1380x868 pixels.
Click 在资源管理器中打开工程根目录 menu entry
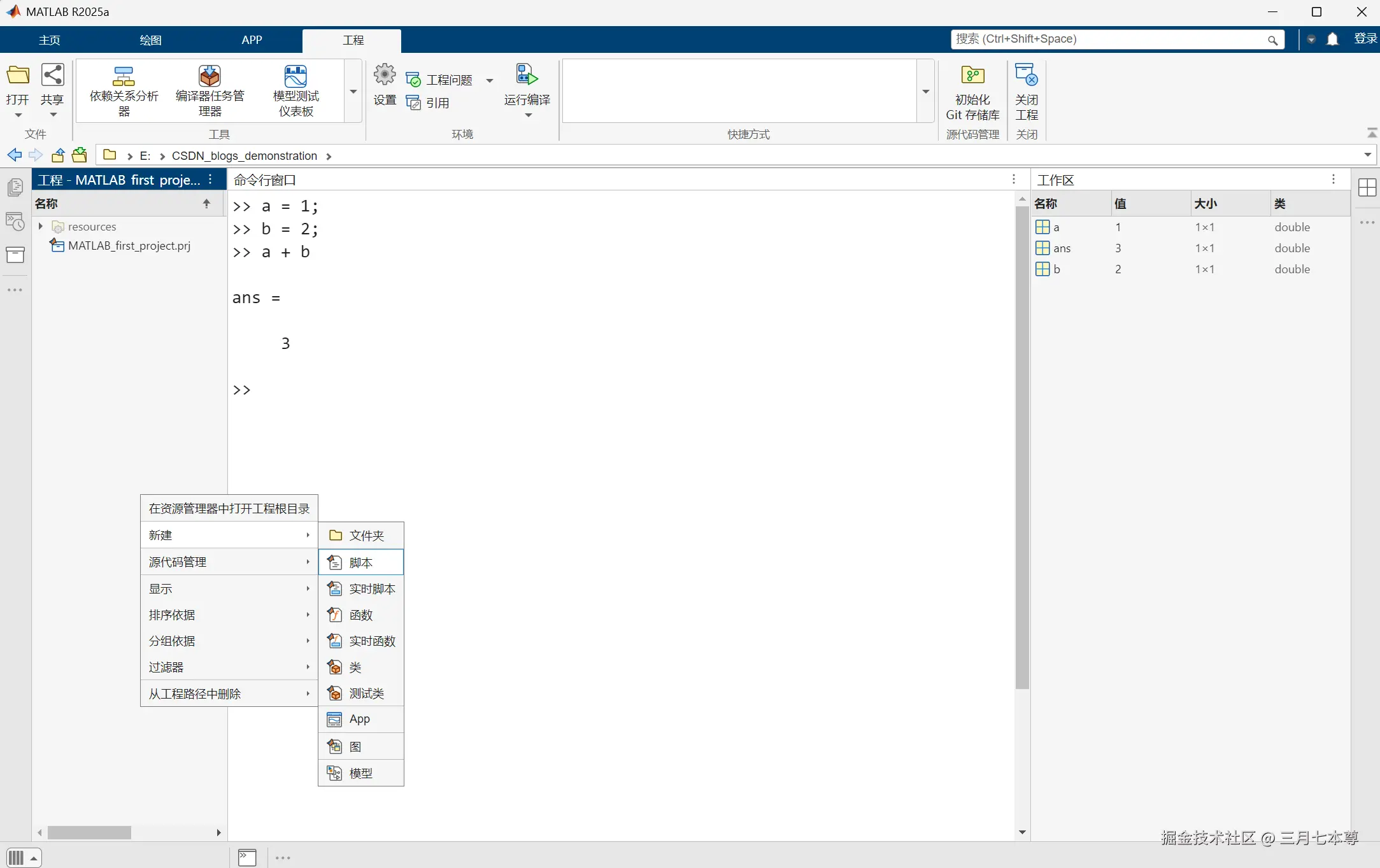tap(229, 508)
